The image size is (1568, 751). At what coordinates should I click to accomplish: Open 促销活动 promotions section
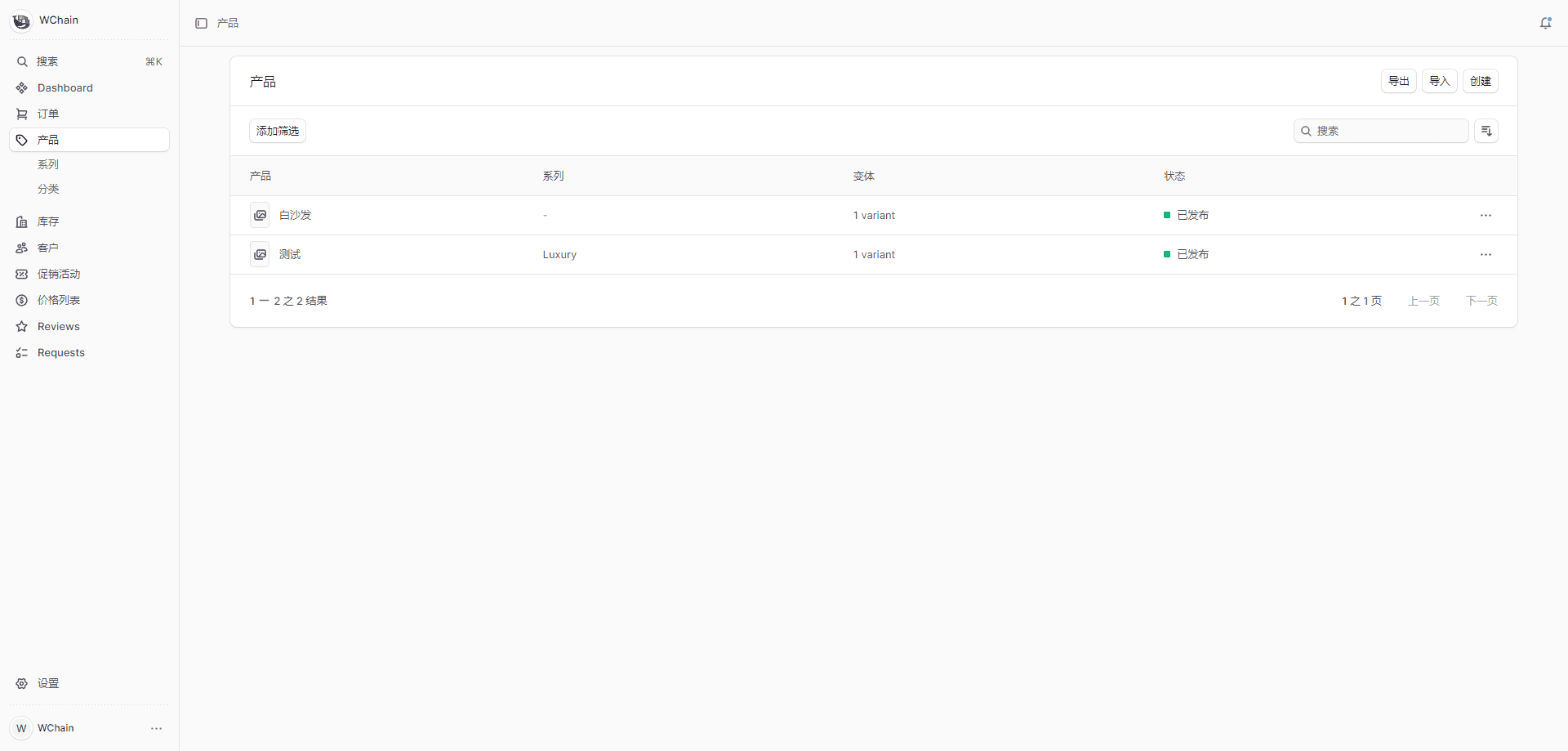click(59, 275)
